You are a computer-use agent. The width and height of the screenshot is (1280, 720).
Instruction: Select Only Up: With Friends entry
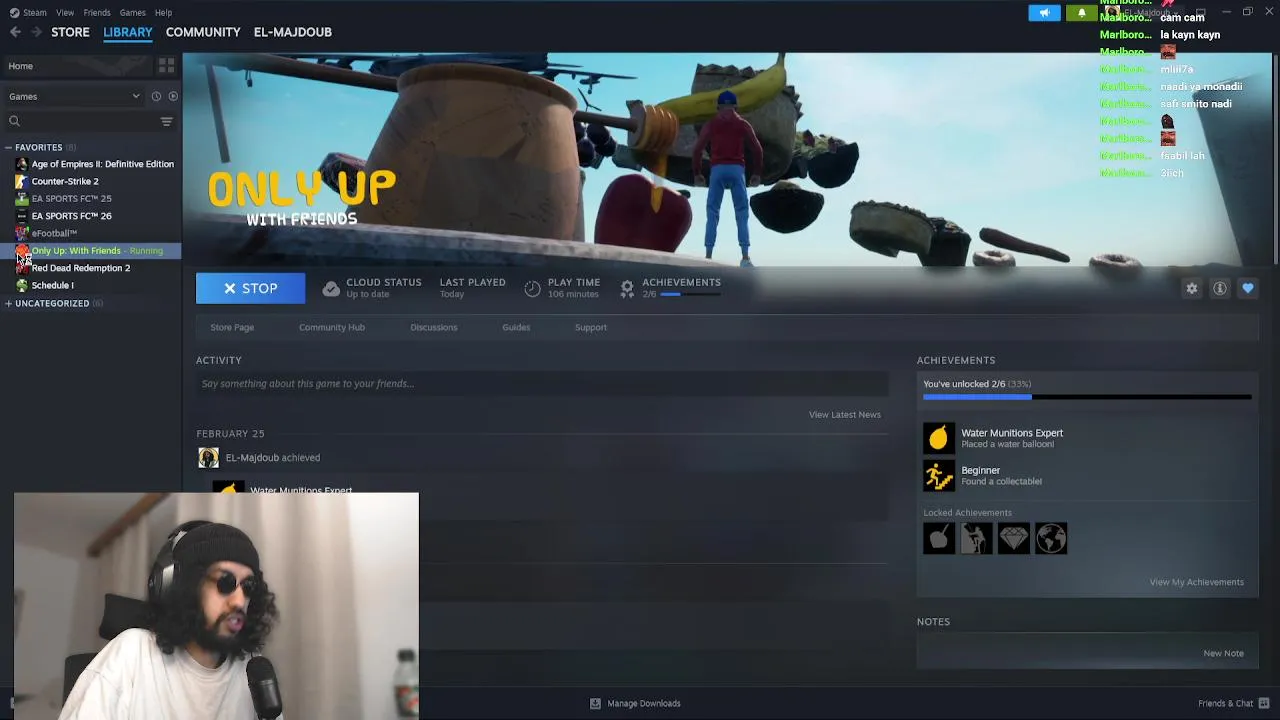[90, 251]
